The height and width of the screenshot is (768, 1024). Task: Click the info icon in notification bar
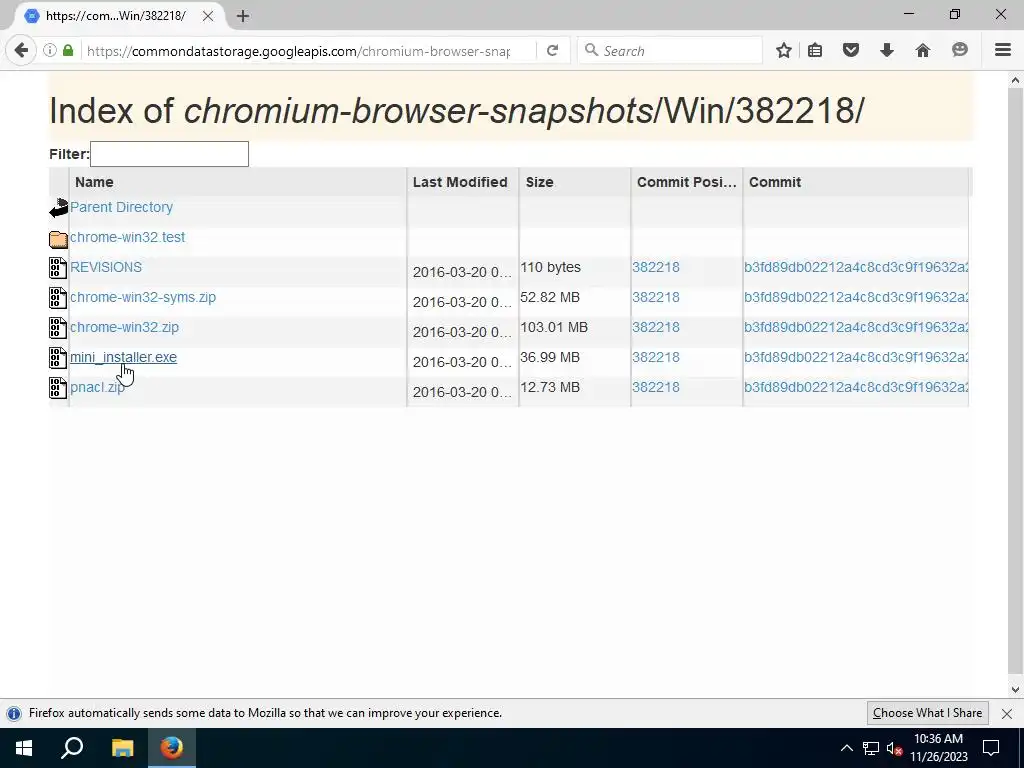14,714
